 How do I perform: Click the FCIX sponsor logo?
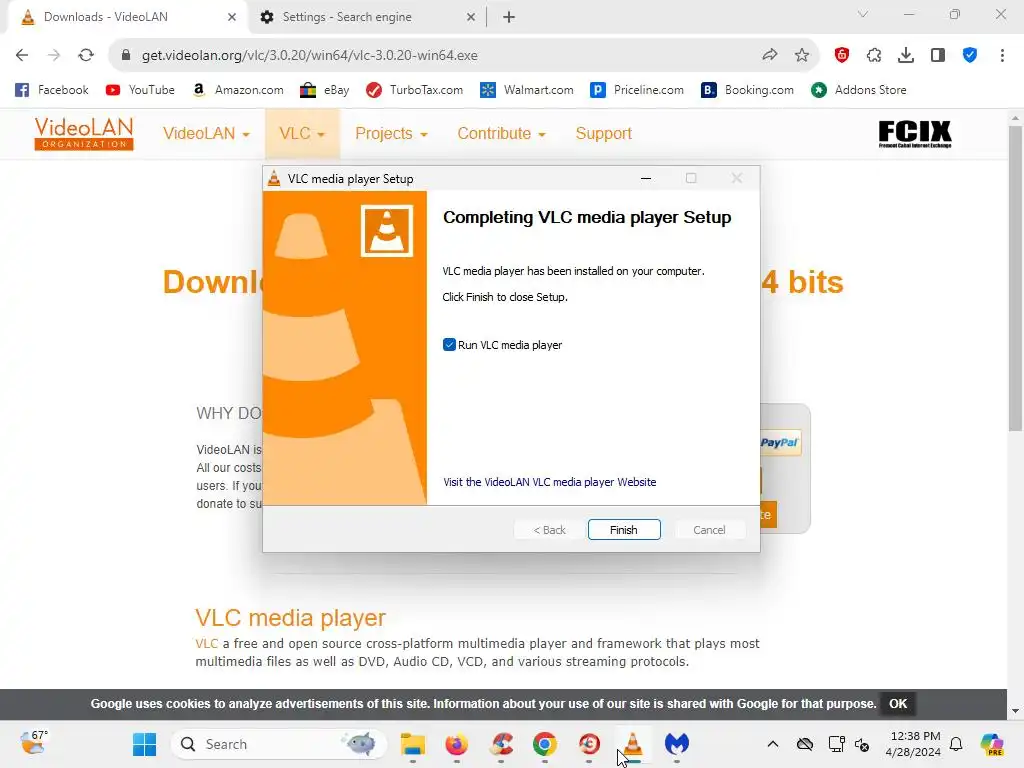pos(915,134)
